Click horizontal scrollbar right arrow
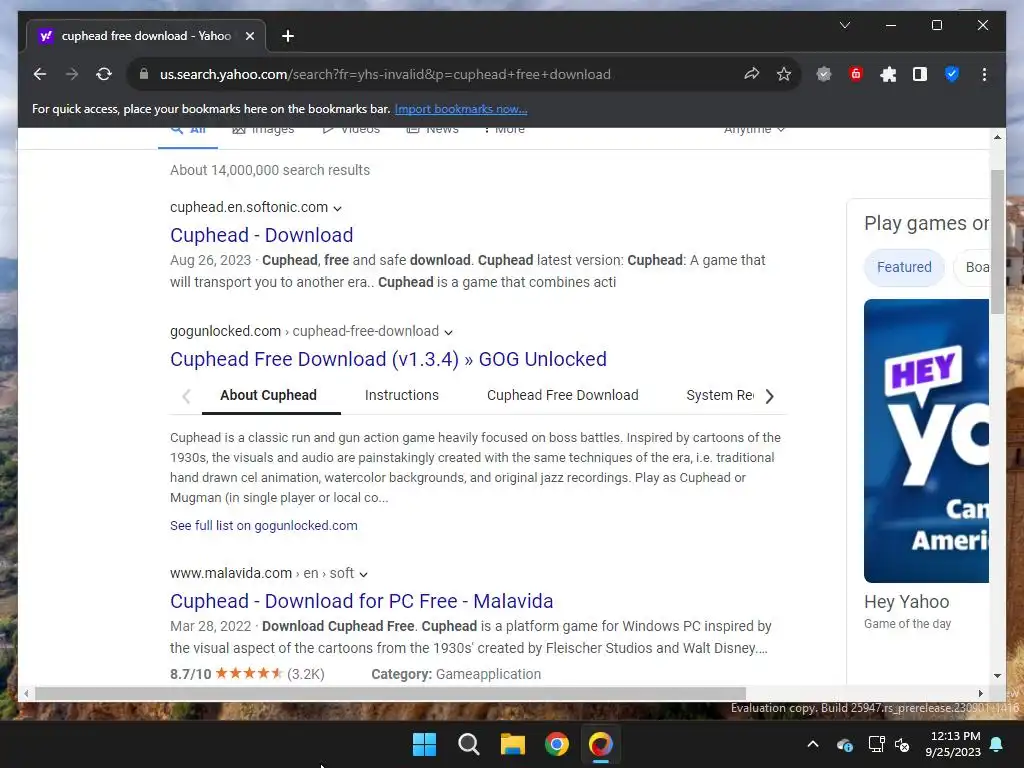The width and height of the screenshot is (1024, 768). click(980, 694)
